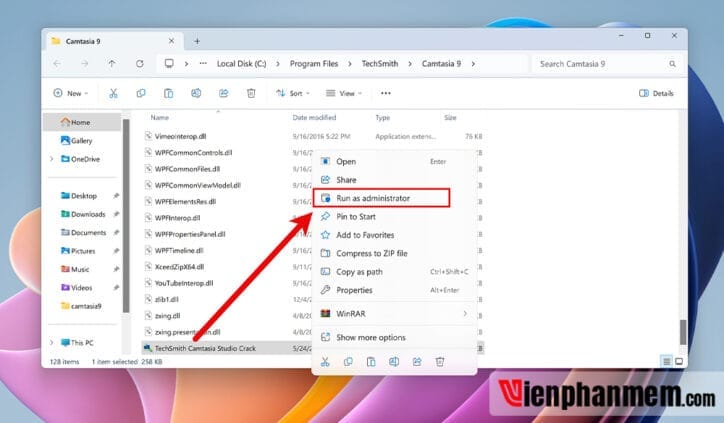
Task: Show hidden path locations via the address bar ellipsis
Action: coord(203,63)
